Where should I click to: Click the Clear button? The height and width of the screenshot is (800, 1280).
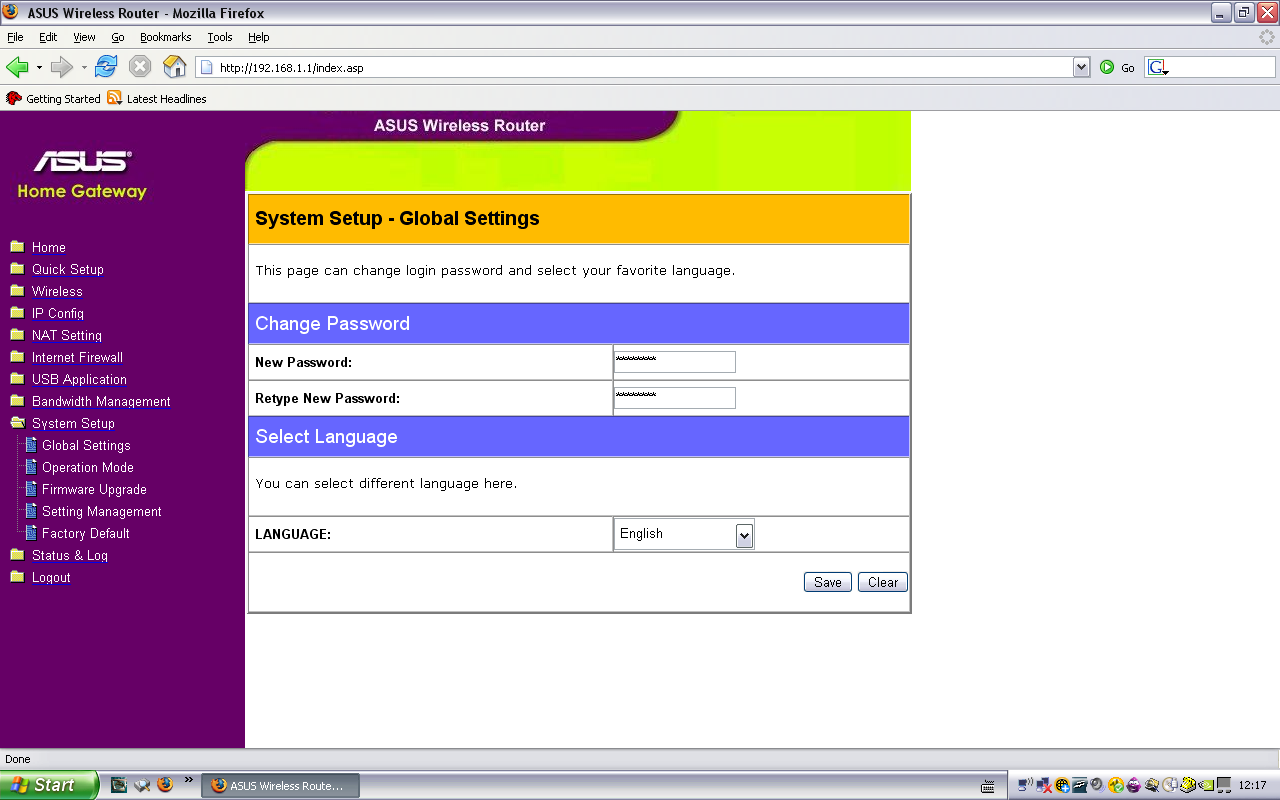[x=883, y=582]
